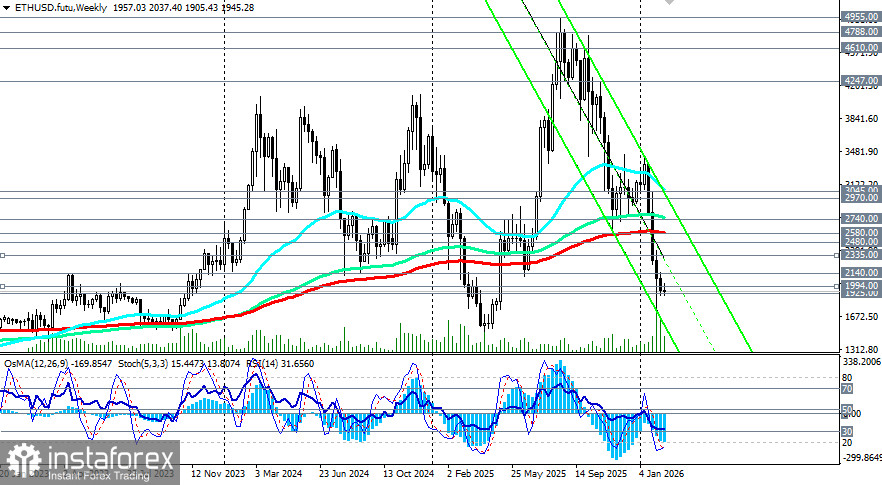Screen dimensions: 882x485
Task: Select the 2970.00 price level label
Action: (861, 198)
